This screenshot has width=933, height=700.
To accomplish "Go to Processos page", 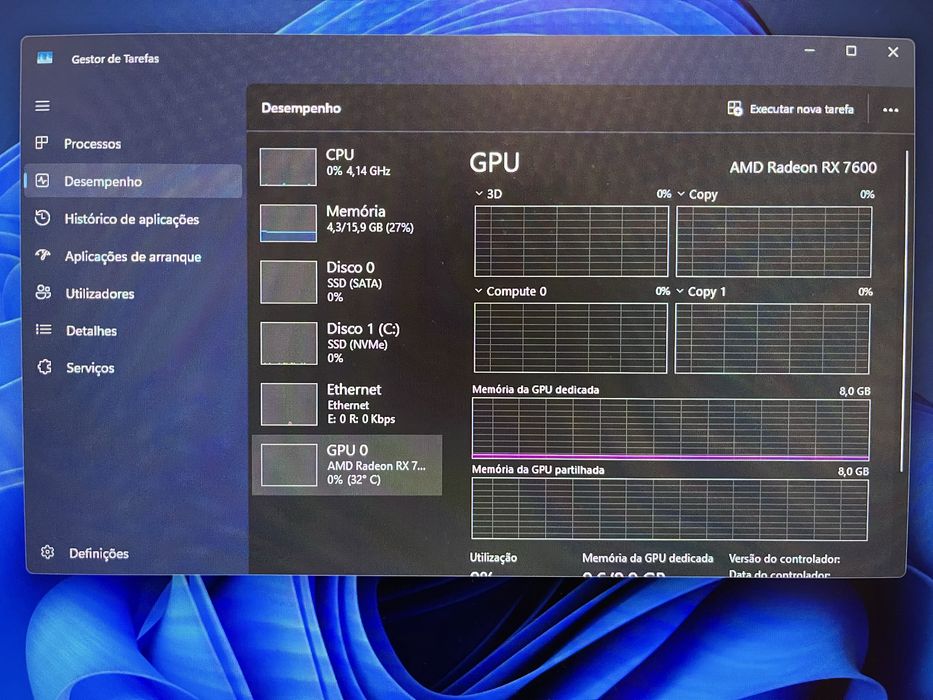I will click(x=133, y=143).
